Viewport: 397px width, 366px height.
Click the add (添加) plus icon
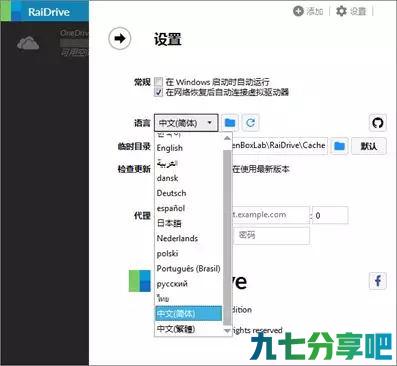click(x=299, y=11)
